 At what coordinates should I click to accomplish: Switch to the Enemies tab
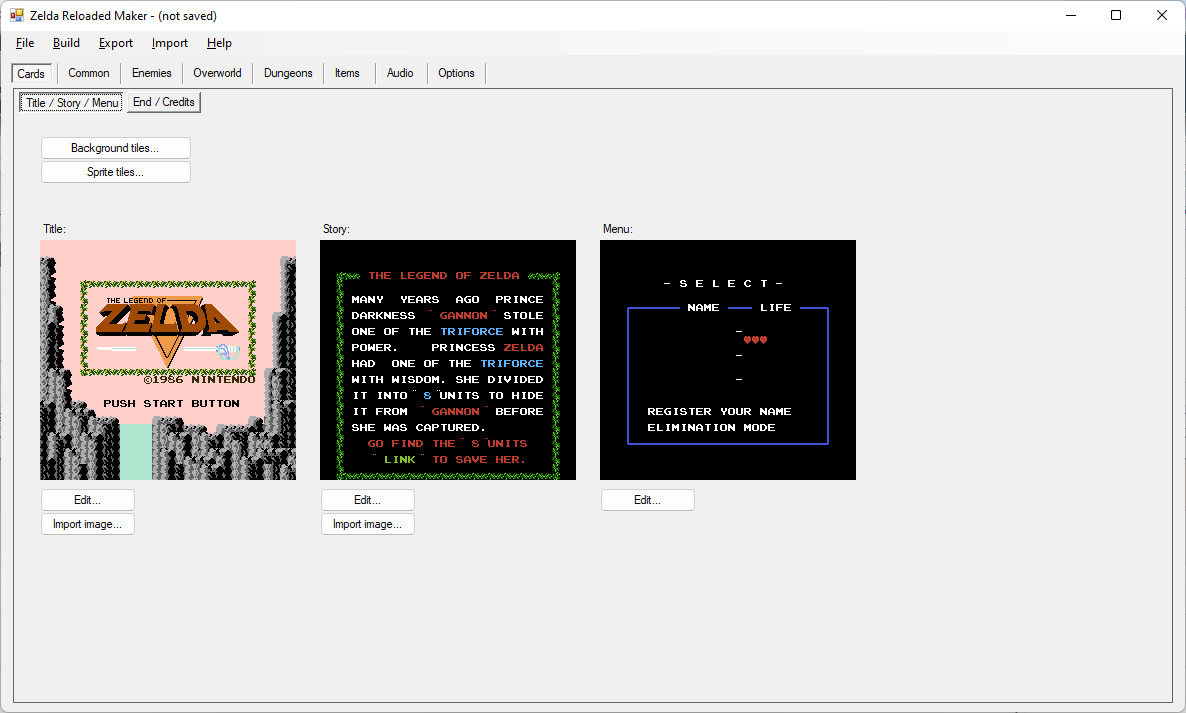(151, 73)
